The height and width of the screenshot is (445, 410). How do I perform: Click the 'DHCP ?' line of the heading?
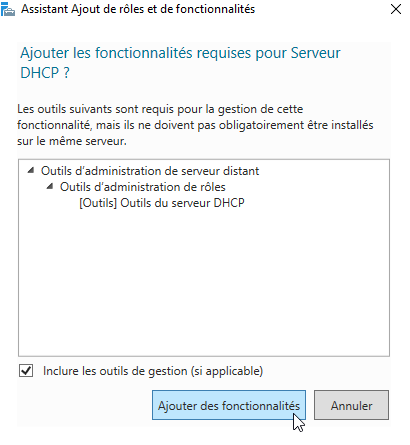(x=45, y=73)
